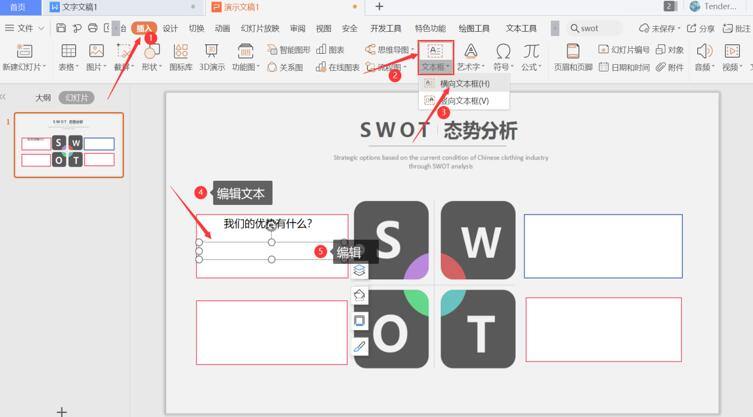The image size is (753, 417).
Task: Expand the 形状 shapes dropdown
Action: pyautogui.click(x=152, y=68)
